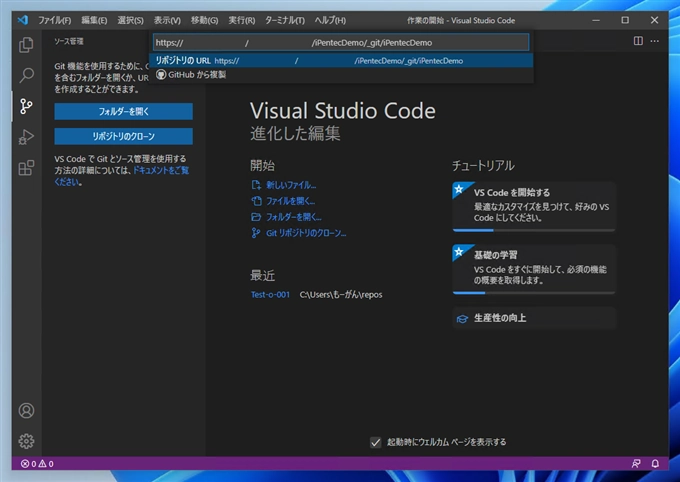The height and width of the screenshot is (482, 680).
Task: Open the Manage gear icon
Action: point(26,441)
